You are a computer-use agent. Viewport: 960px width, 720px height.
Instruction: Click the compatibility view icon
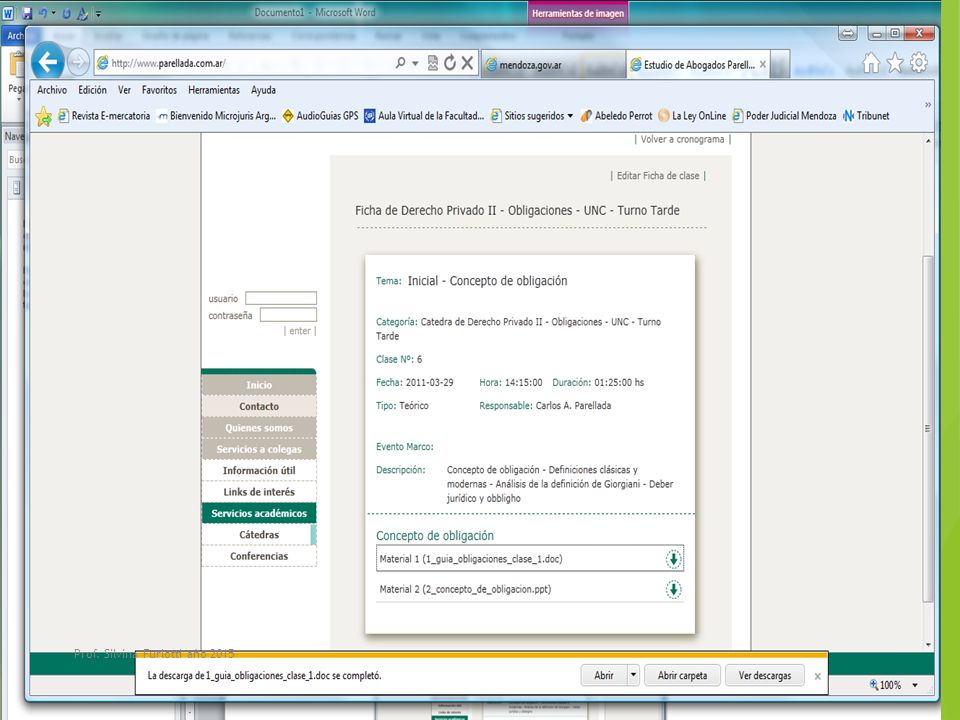coord(433,62)
